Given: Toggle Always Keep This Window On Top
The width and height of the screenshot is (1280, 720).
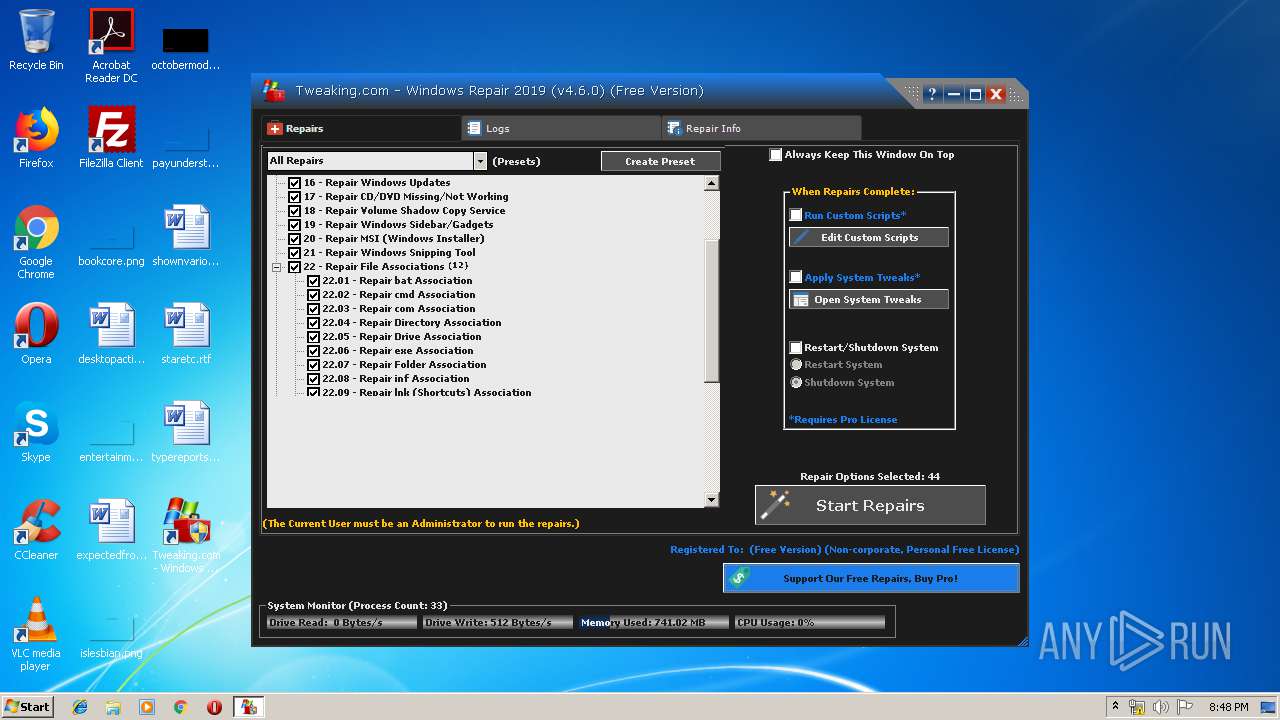Looking at the screenshot, I should coord(776,155).
